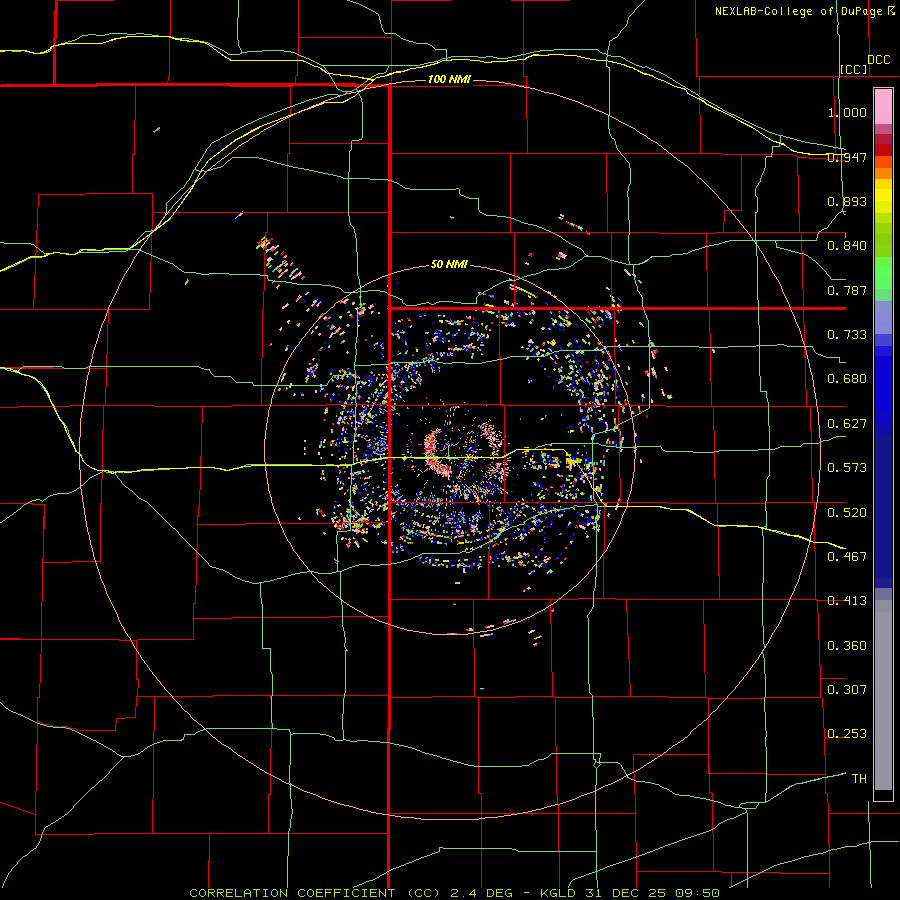Screen dimensions: 900x900
Task: Click the gray segment of the color bar
Action: click(883, 695)
